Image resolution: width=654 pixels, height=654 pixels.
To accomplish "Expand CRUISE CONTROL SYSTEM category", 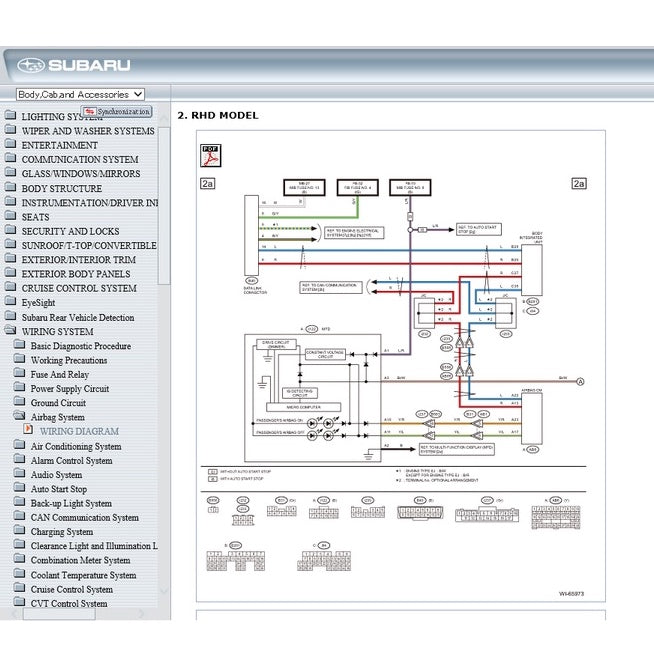I will [79, 288].
